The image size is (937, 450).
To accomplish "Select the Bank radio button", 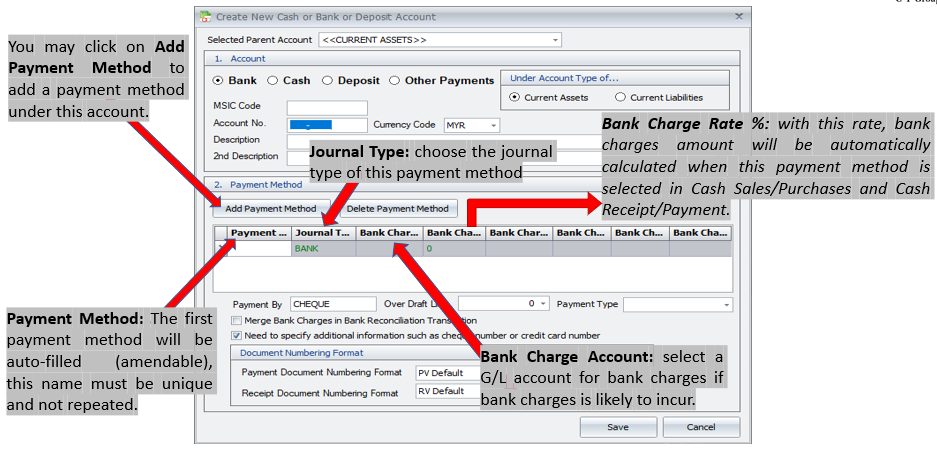I will click(x=219, y=80).
